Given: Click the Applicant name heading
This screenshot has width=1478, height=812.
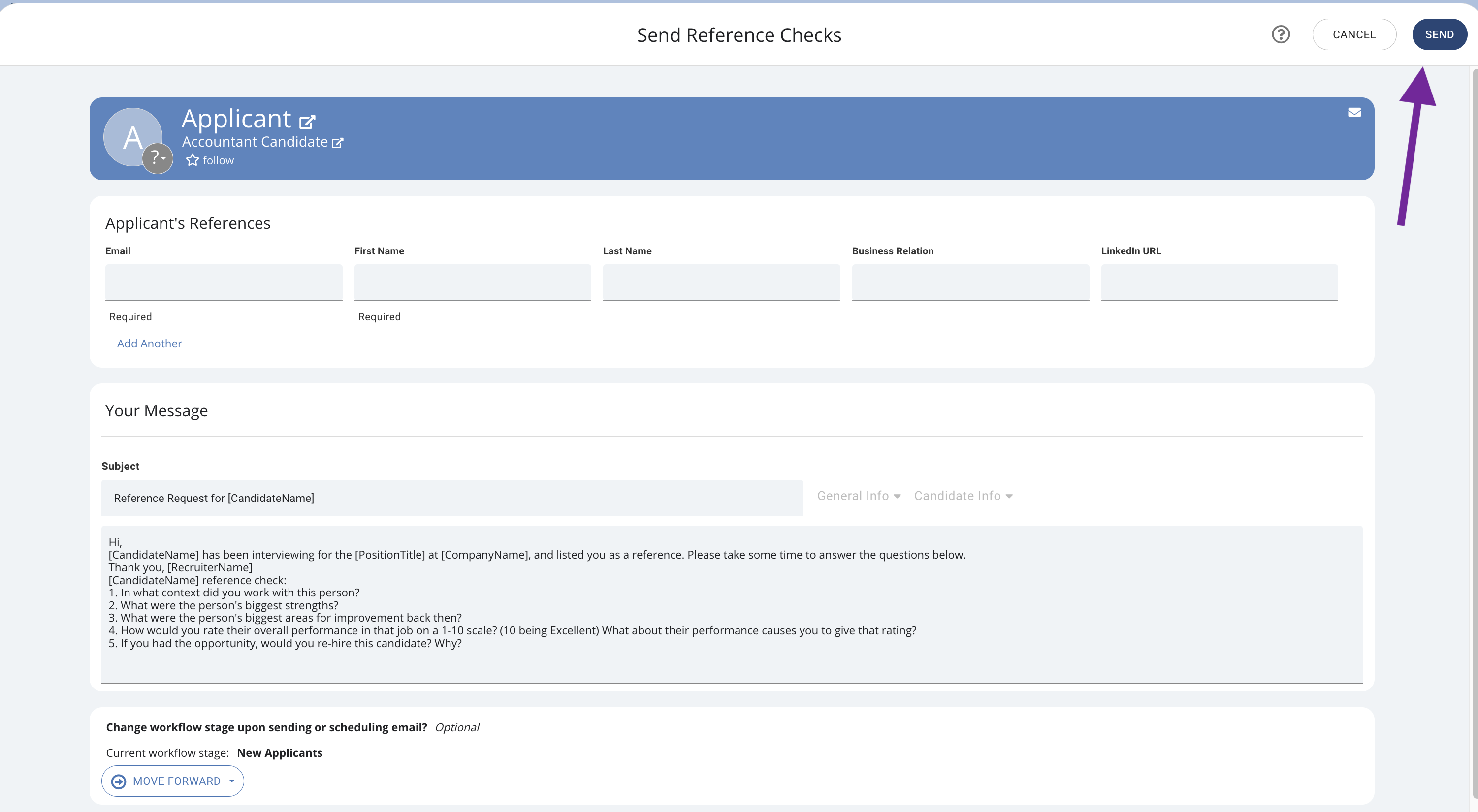Looking at the screenshot, I should (236, 119).
